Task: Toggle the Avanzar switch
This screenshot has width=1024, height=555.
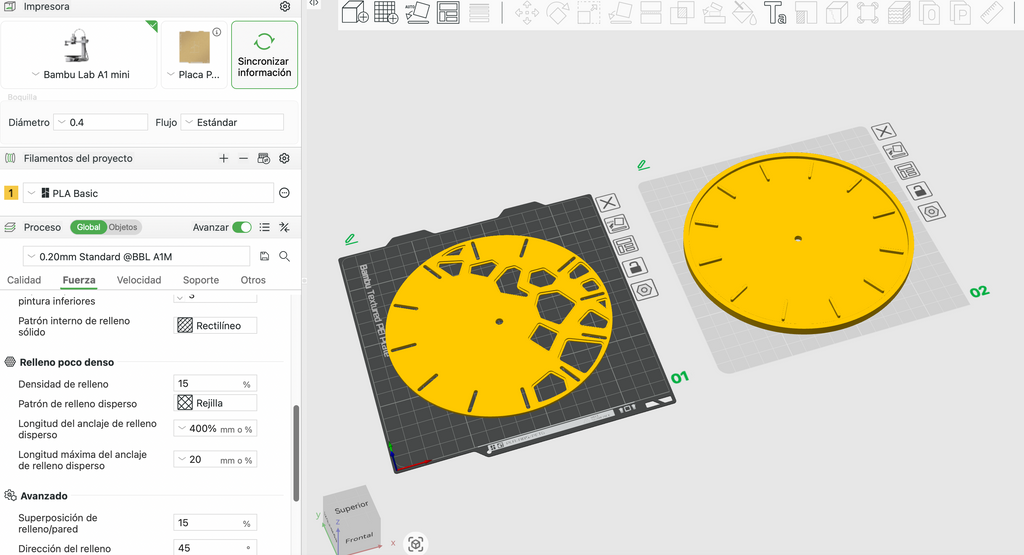Action: tap(242, 227)
